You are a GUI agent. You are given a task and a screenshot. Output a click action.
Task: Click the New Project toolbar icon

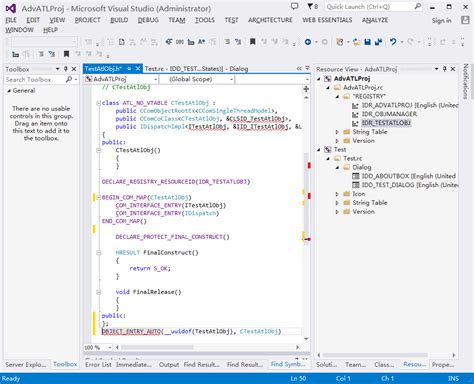tap(340, 42)
